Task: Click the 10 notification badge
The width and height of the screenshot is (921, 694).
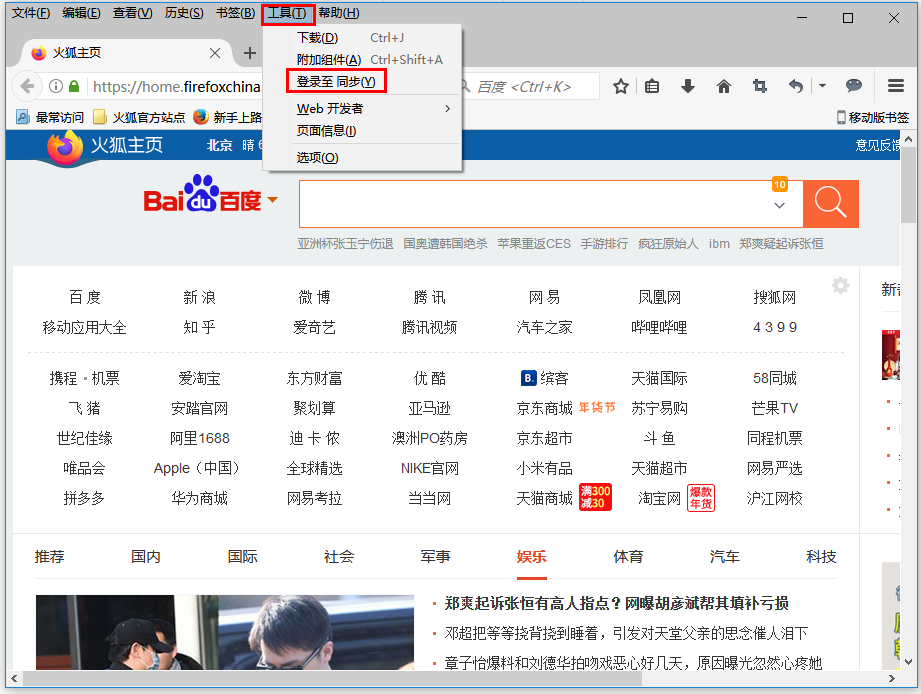Action: tap(779, 184)
